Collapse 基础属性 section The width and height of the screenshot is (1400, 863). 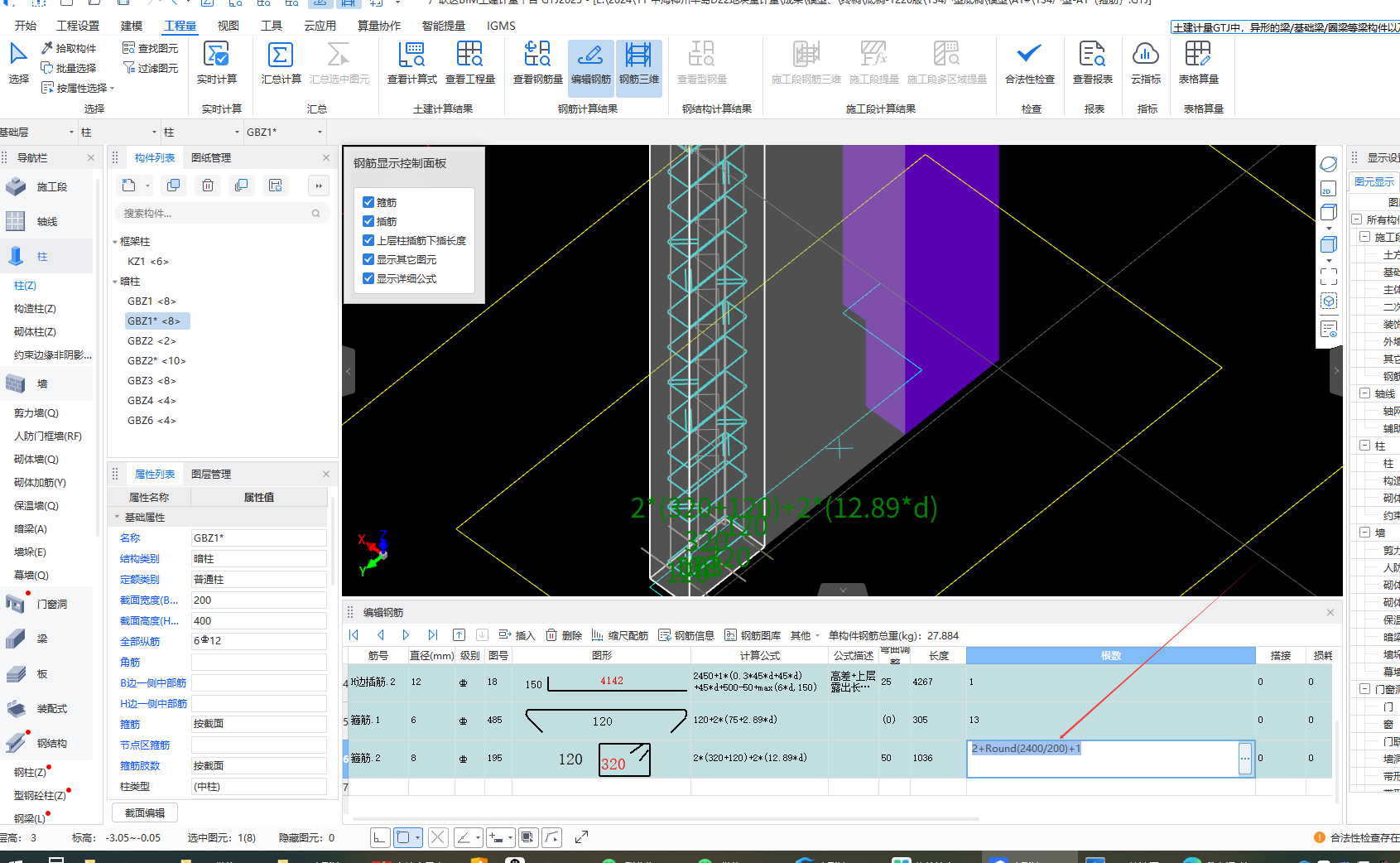[x=117, y=517]
